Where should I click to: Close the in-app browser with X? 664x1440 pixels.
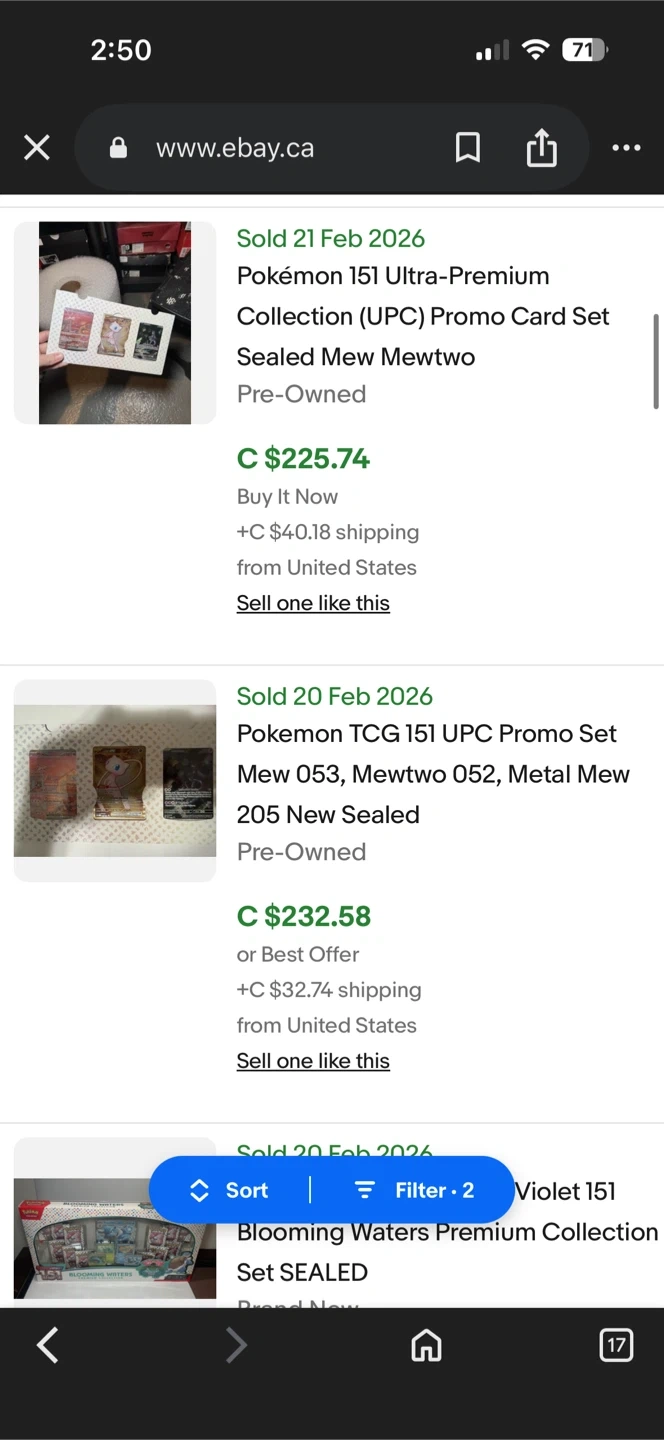(x=37, y=149)
